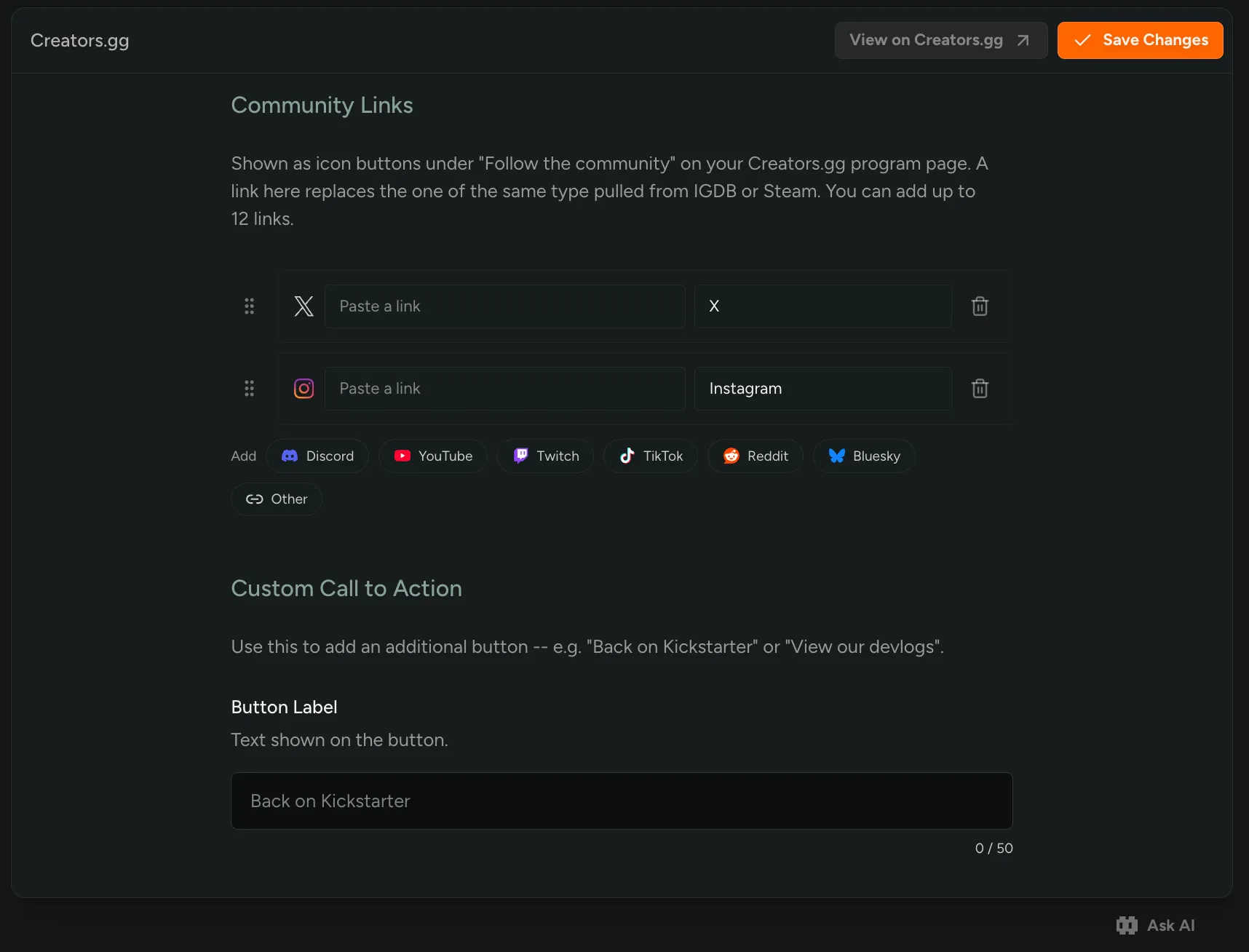Screen dimensions: 1249x952
Task: Click the Instagram logo icon in the second row
Action: click(304, 389)
